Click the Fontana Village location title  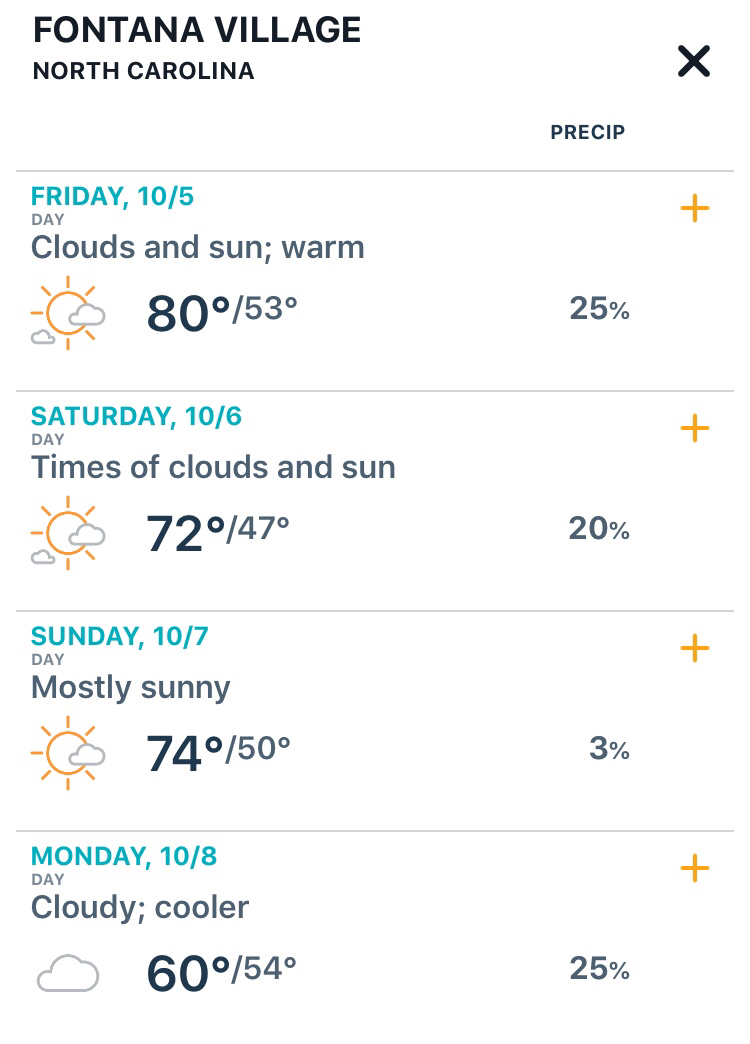point(197,30)
